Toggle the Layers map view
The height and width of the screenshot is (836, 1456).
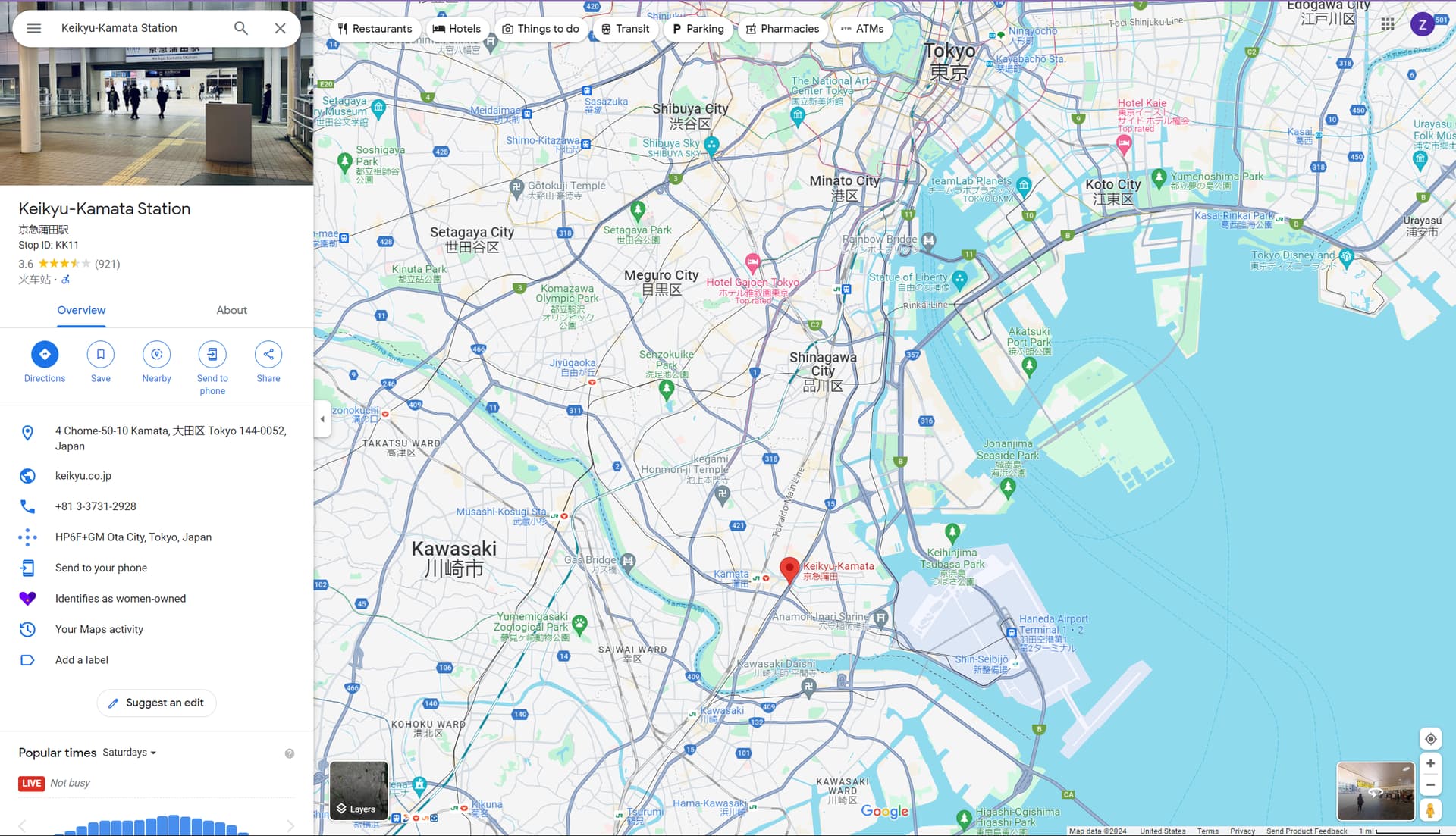(359, 791)
